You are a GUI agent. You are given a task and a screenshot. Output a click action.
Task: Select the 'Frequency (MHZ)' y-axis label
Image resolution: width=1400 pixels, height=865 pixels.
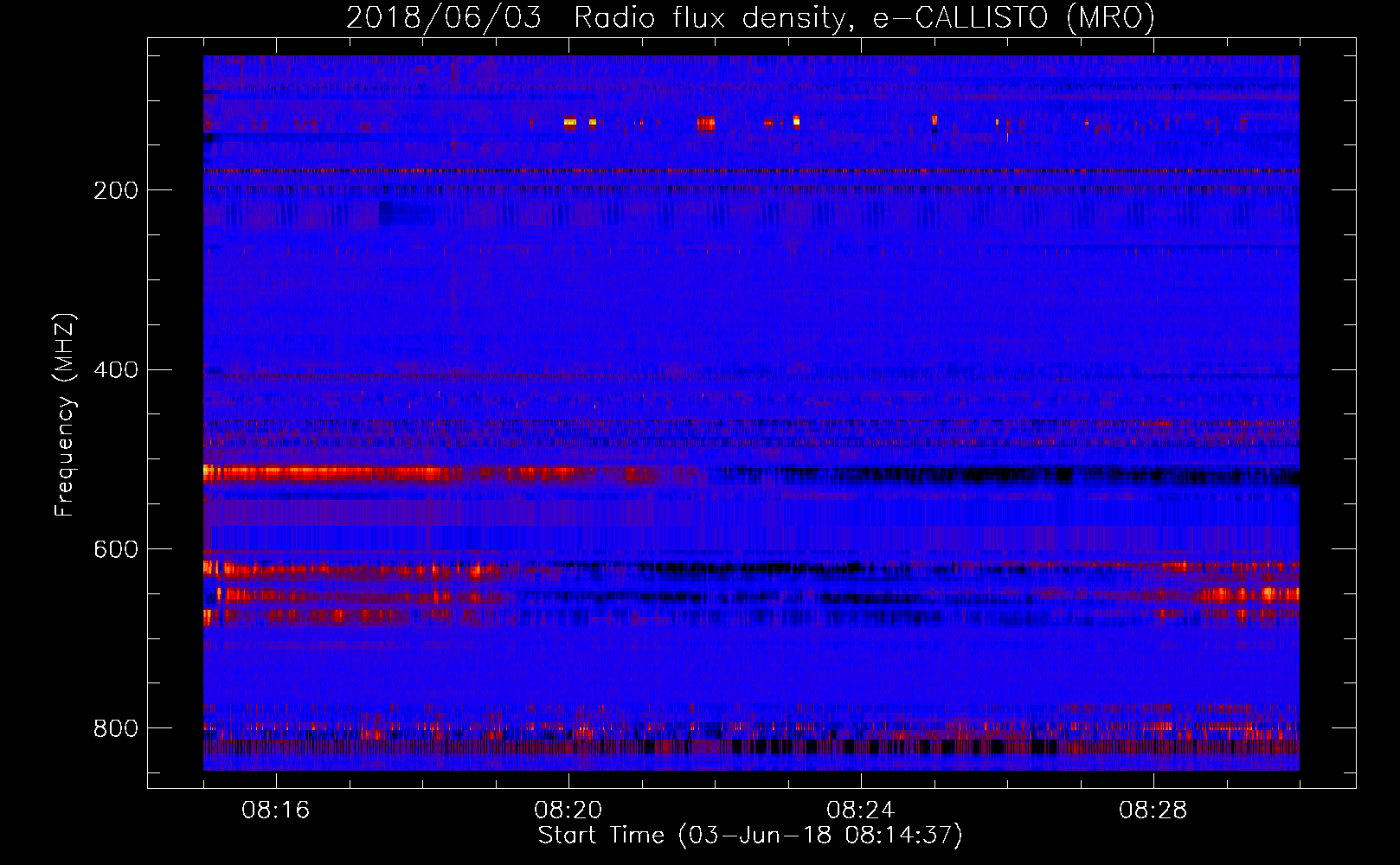[x=65, y=415]
